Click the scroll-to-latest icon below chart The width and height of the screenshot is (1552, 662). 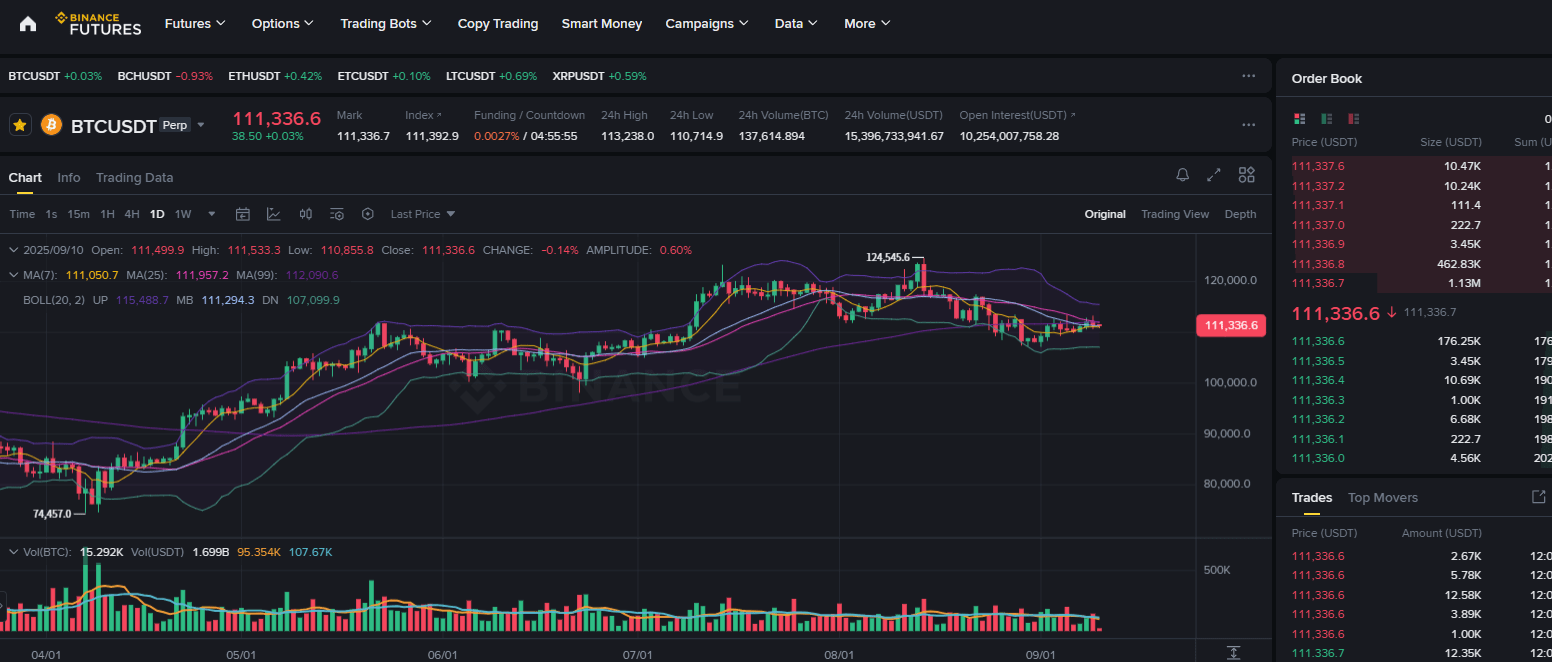(1234, 653)
